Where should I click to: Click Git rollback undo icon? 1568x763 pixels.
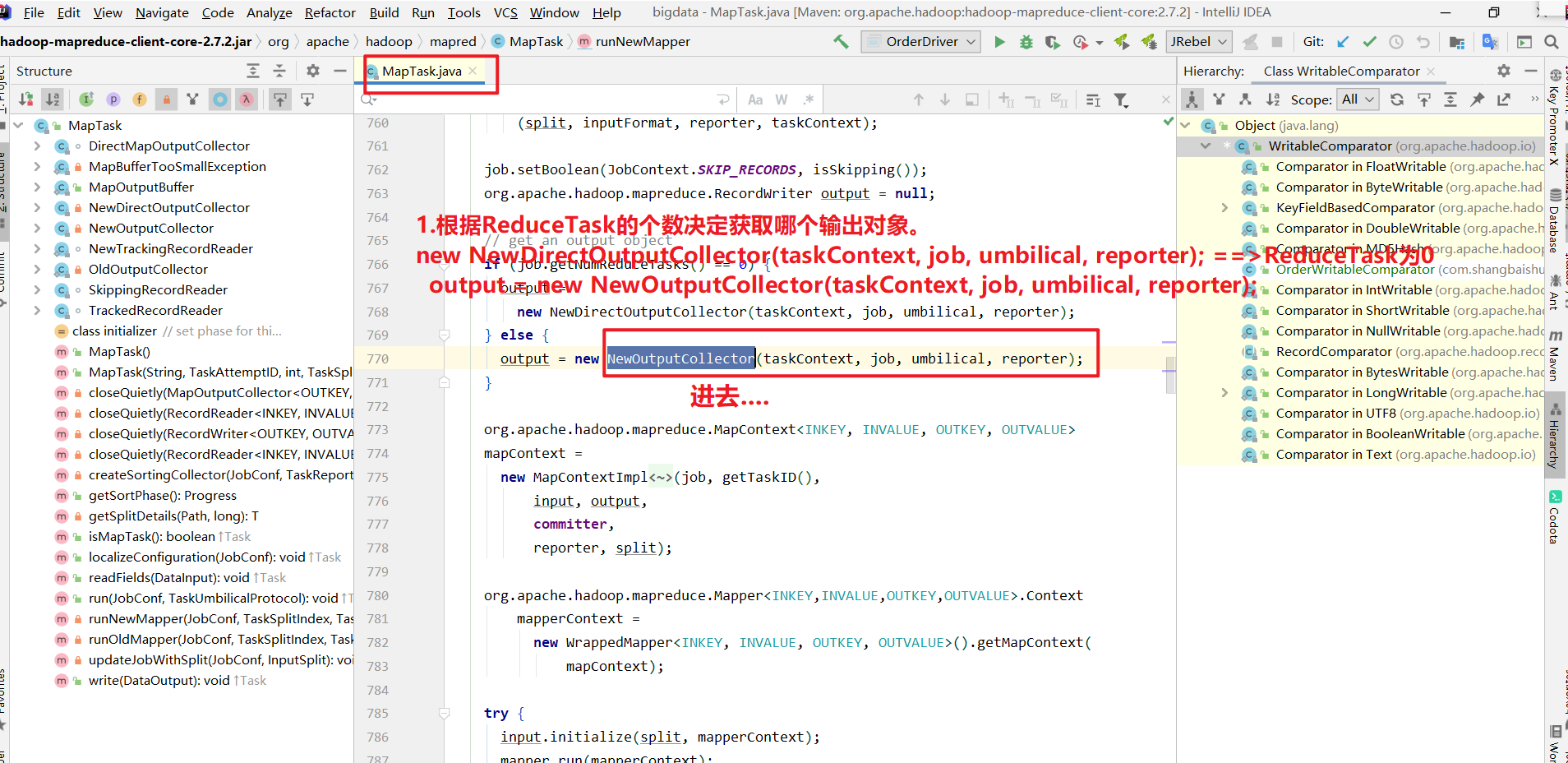[x=1423, y=42]
